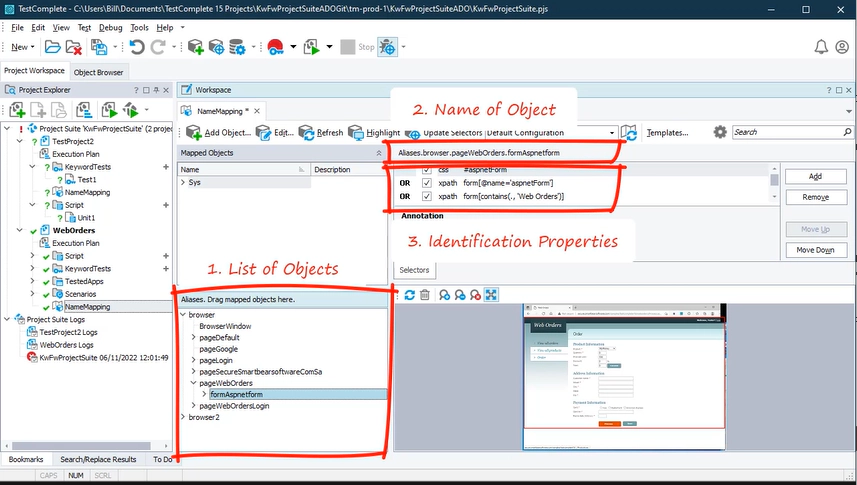Click Project Explorer's execution plan list icon
This screenshot has width=857, height=485.
click(x=84, y=110)
